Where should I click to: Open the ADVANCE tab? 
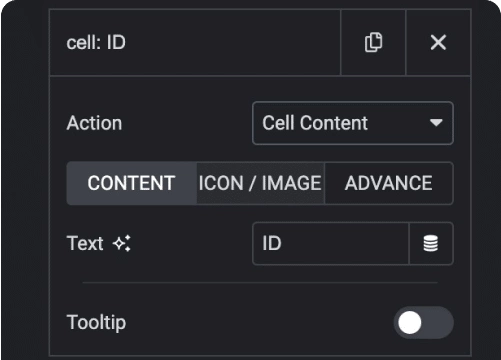click(389, 183)
